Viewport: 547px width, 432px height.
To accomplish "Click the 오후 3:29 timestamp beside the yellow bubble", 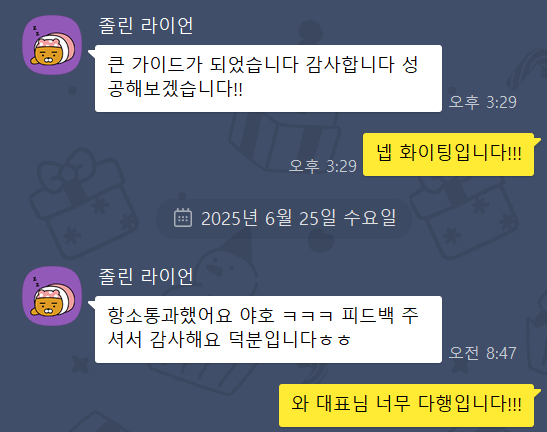I will 323,166.
